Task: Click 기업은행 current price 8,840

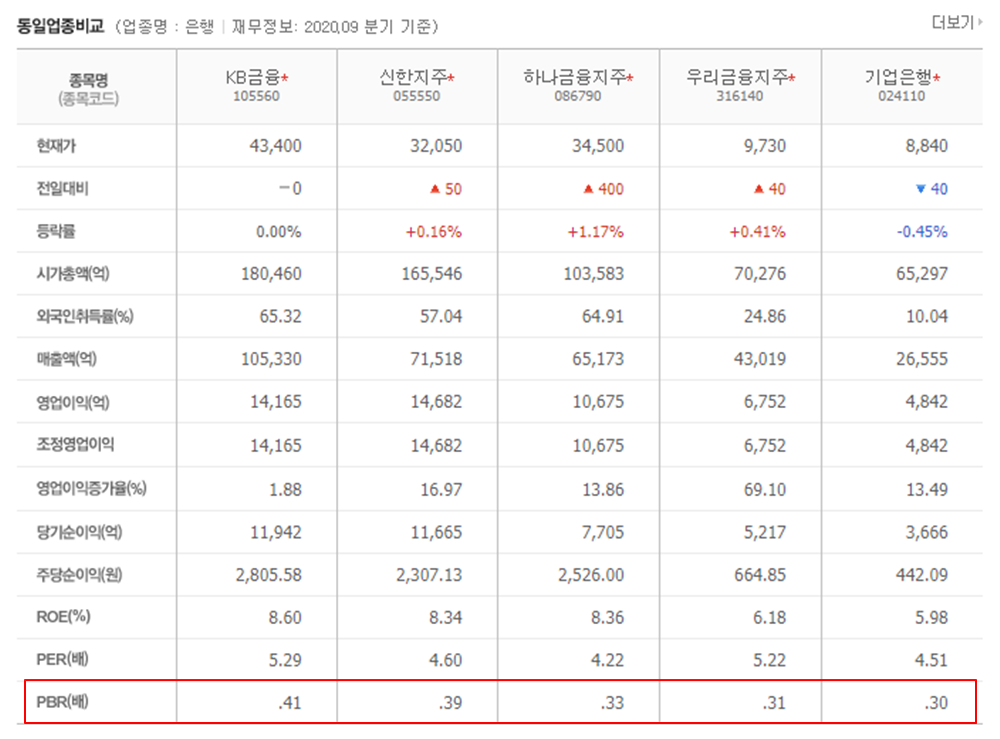Action: 927,146
